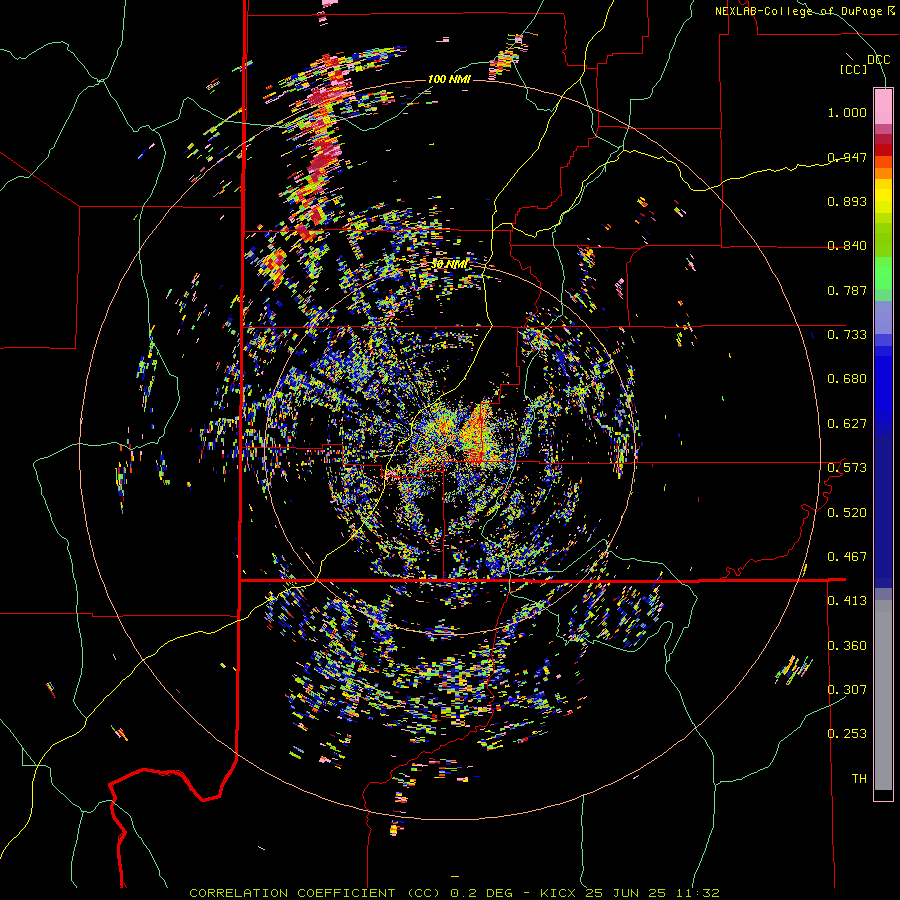
Task: Pick the lavender swatch above 0.733
Action: pos(883,317)
